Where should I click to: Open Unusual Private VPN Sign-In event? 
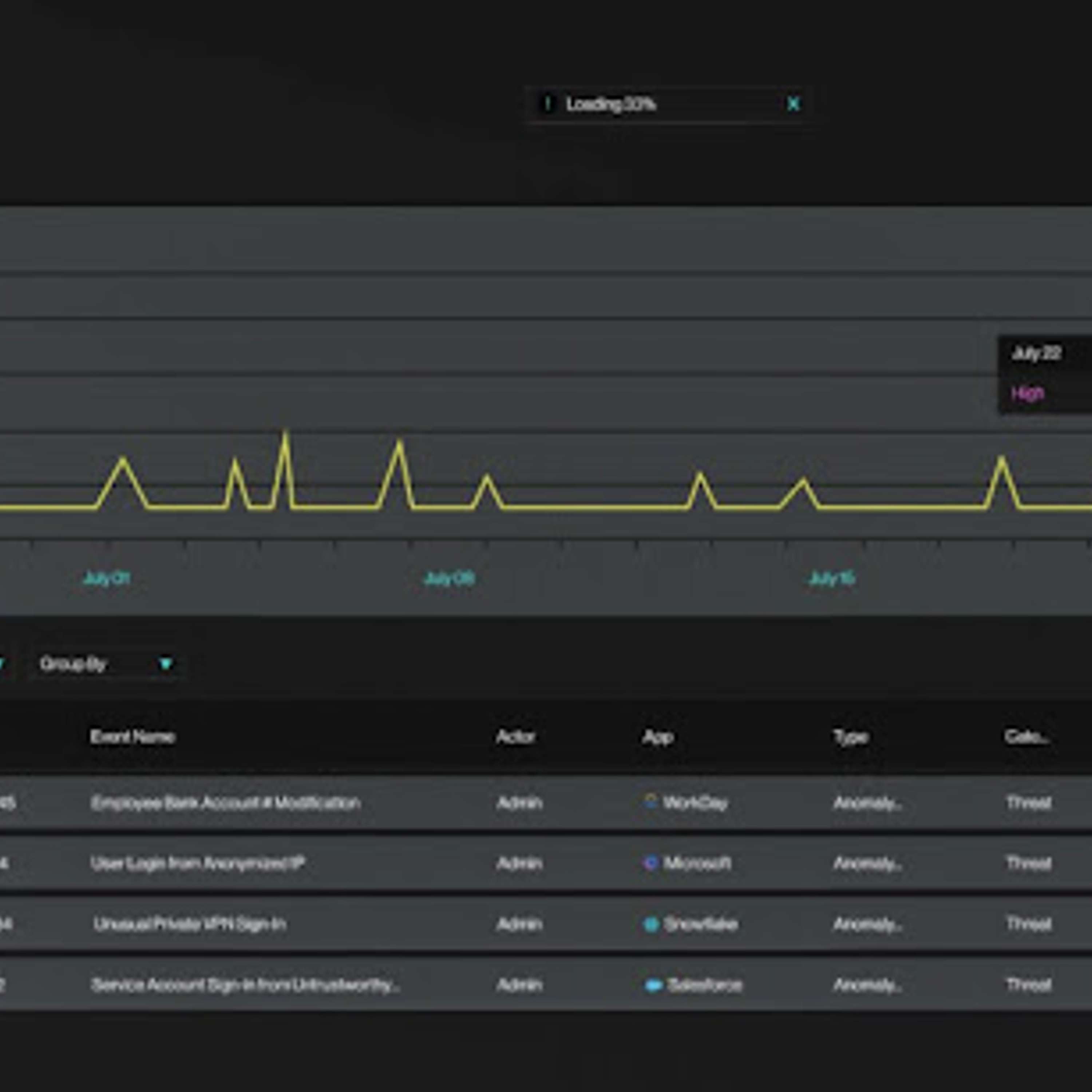click(x=189, y=924)
